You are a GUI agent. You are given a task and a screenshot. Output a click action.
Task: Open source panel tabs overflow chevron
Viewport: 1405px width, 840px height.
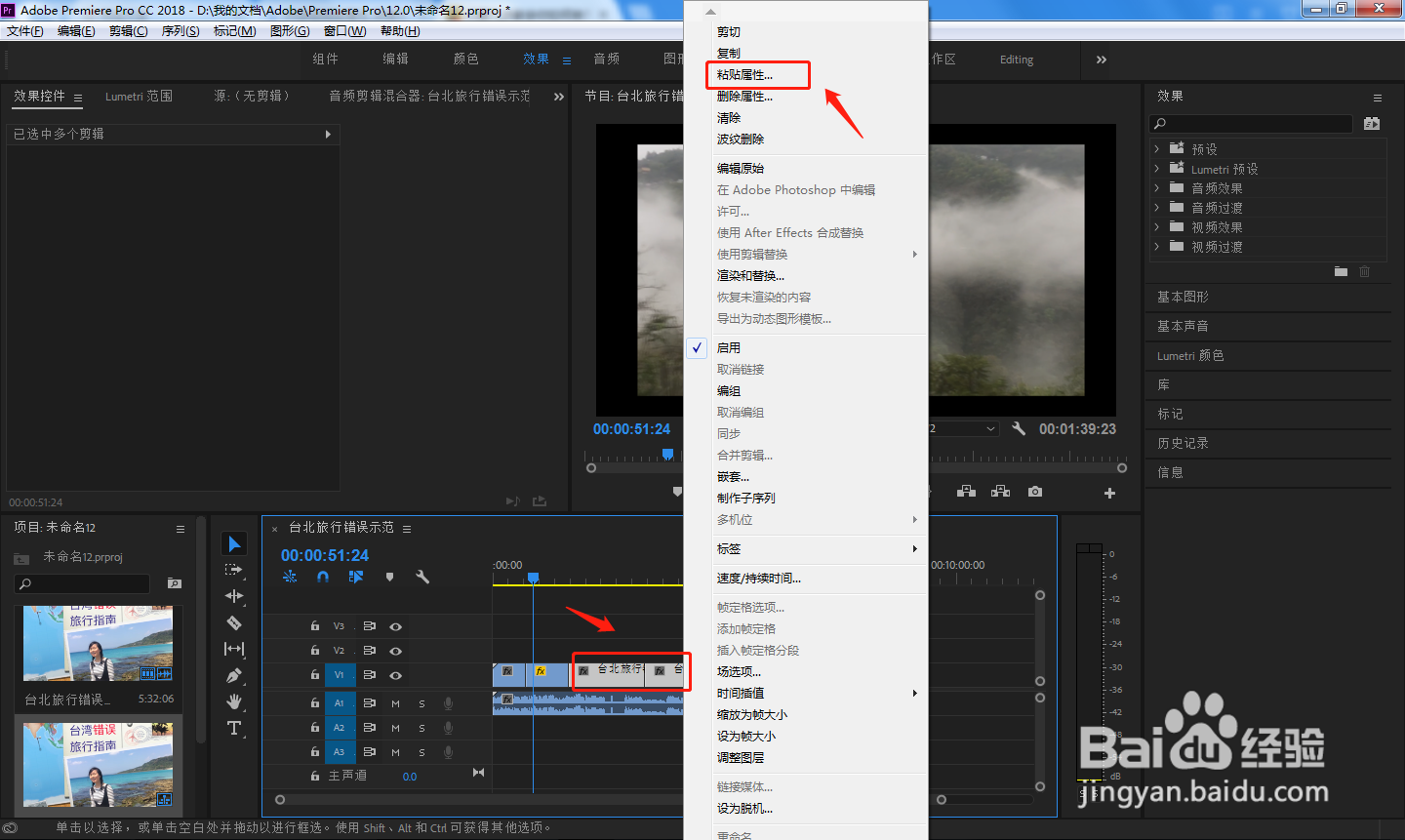(558, 97)
